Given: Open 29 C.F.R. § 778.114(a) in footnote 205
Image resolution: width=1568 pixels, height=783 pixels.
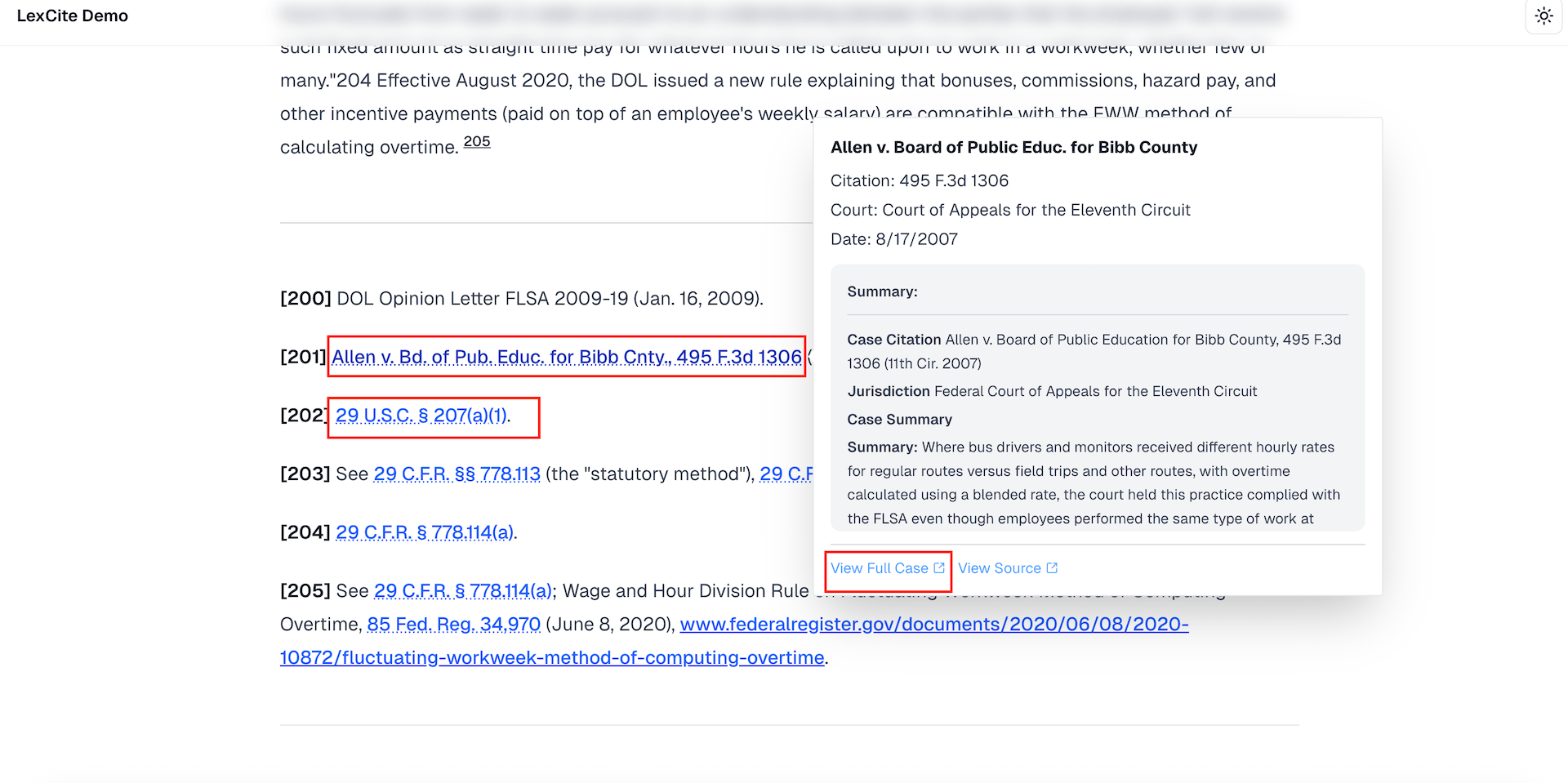Looking at the screenshot, I should pos(462,590).
